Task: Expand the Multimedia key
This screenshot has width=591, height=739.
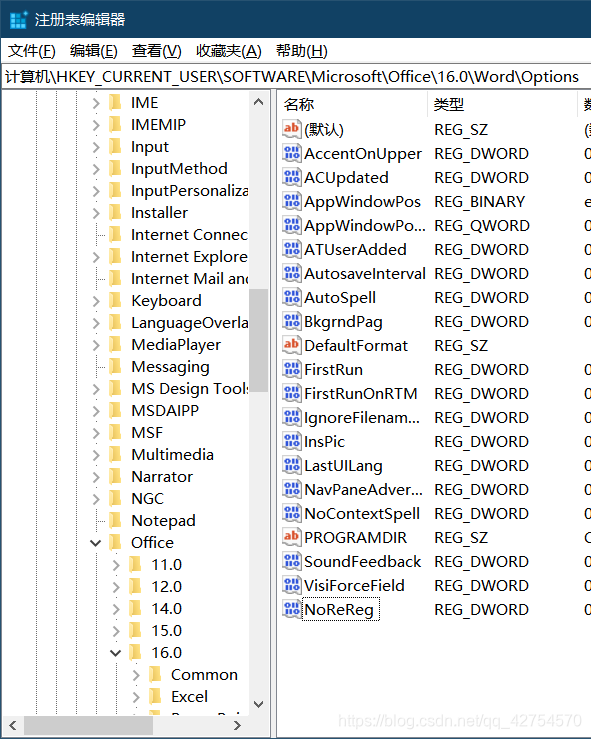Action: click(96, 455)
